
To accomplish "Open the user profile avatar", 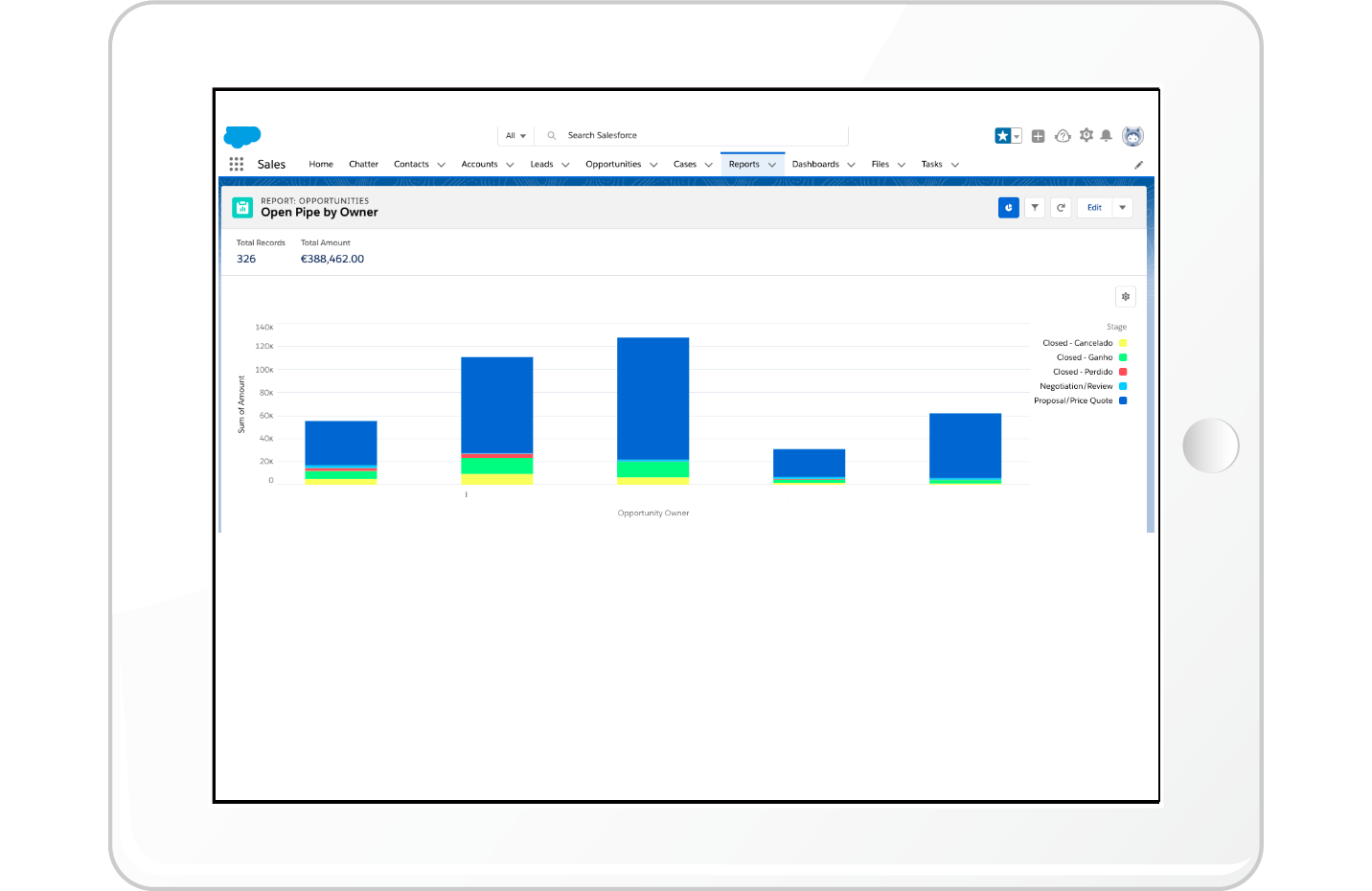I will (1132, 136).
